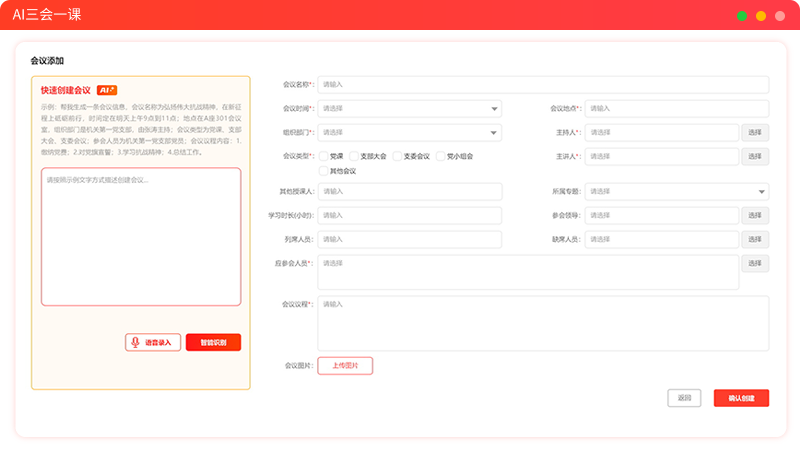Click the 智能识别 button
Viewport: 800px width, 450px height.
click(x=213, y=342)
